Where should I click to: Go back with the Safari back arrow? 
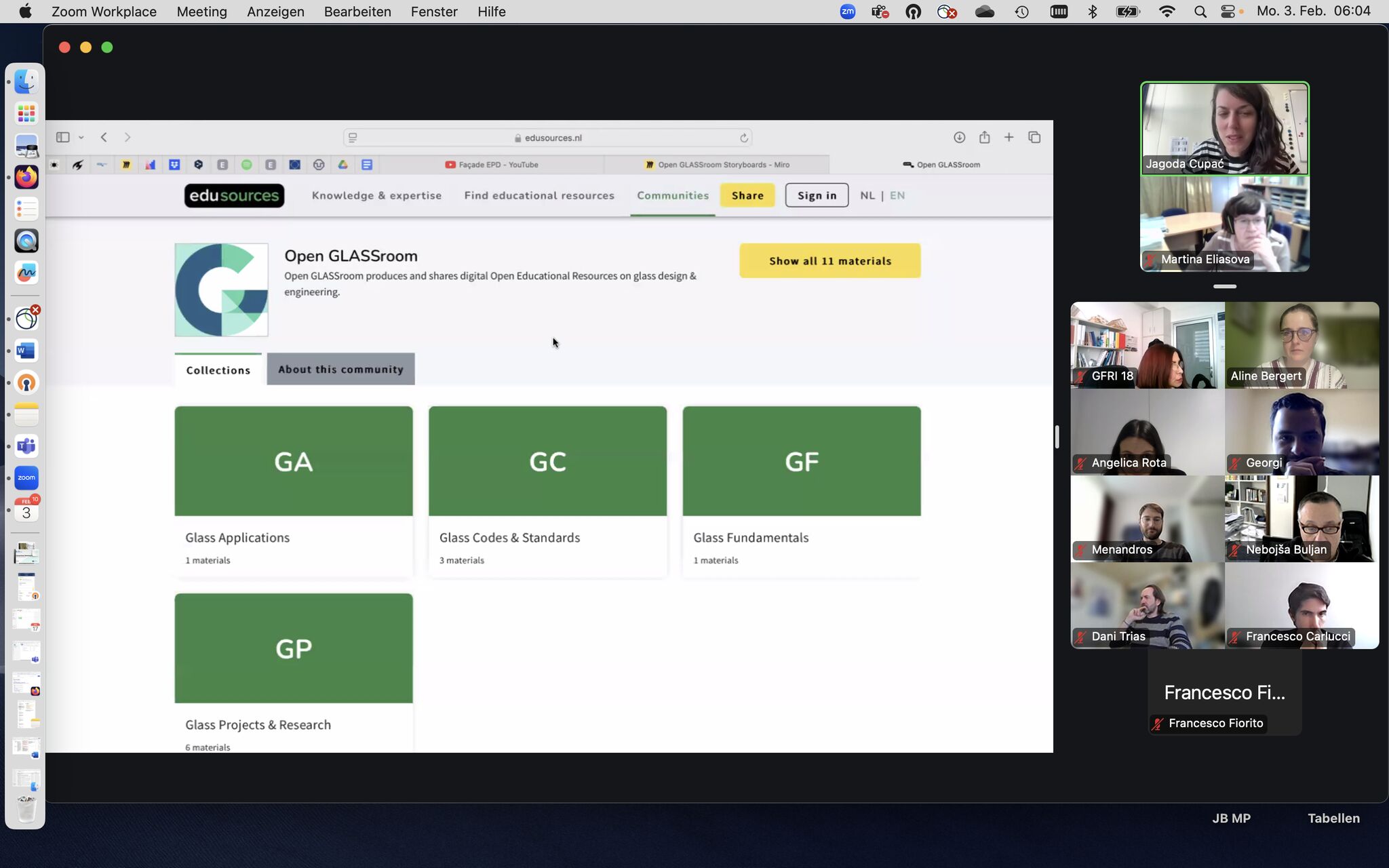pyautogui.click(x=104, y=138)
